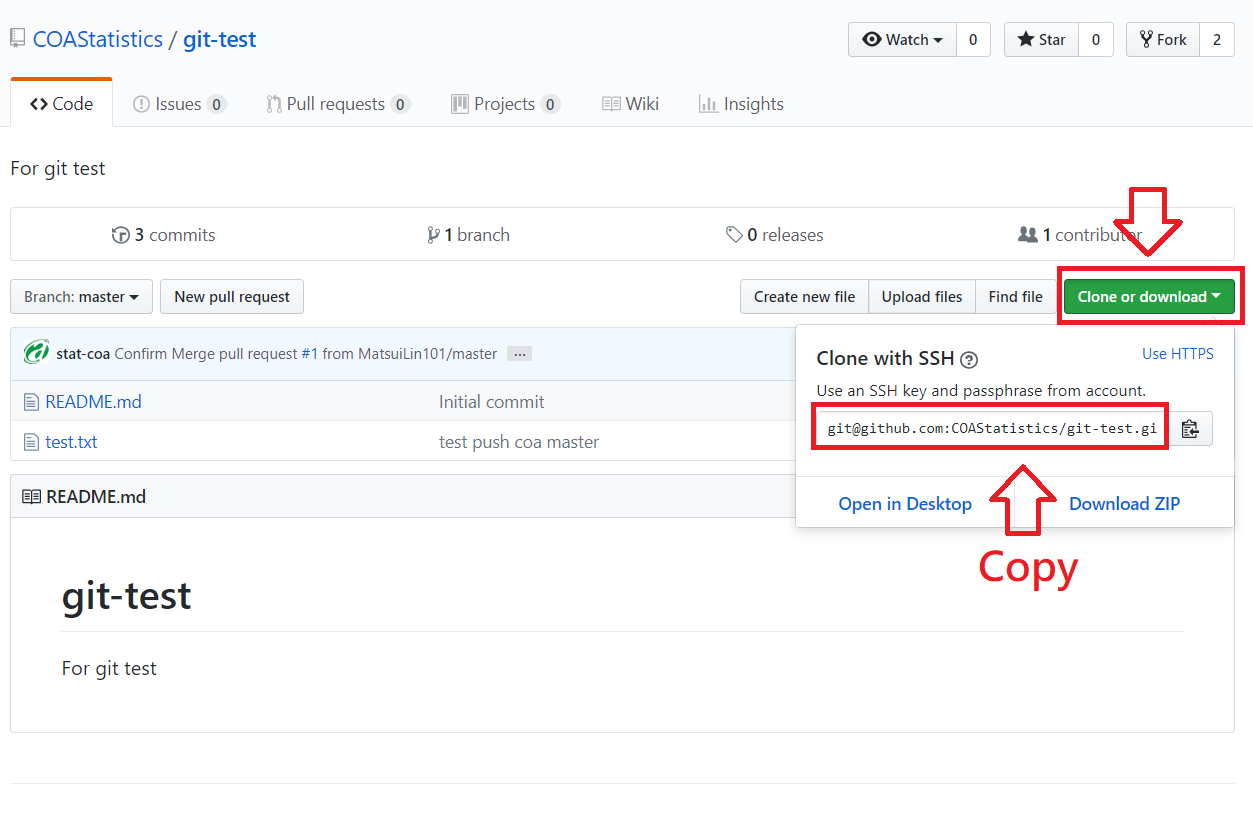Screen dimensions: 1253x825
Task: Toggle the Clone or download dropdown
Action: [x=1149, y=297]
